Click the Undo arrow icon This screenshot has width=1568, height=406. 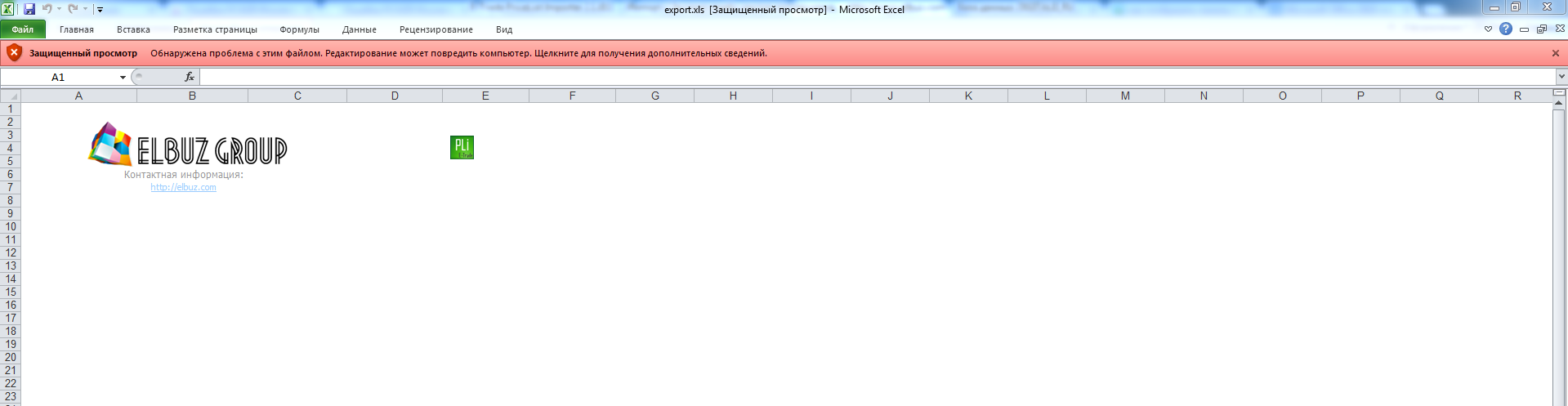(47, 9)
